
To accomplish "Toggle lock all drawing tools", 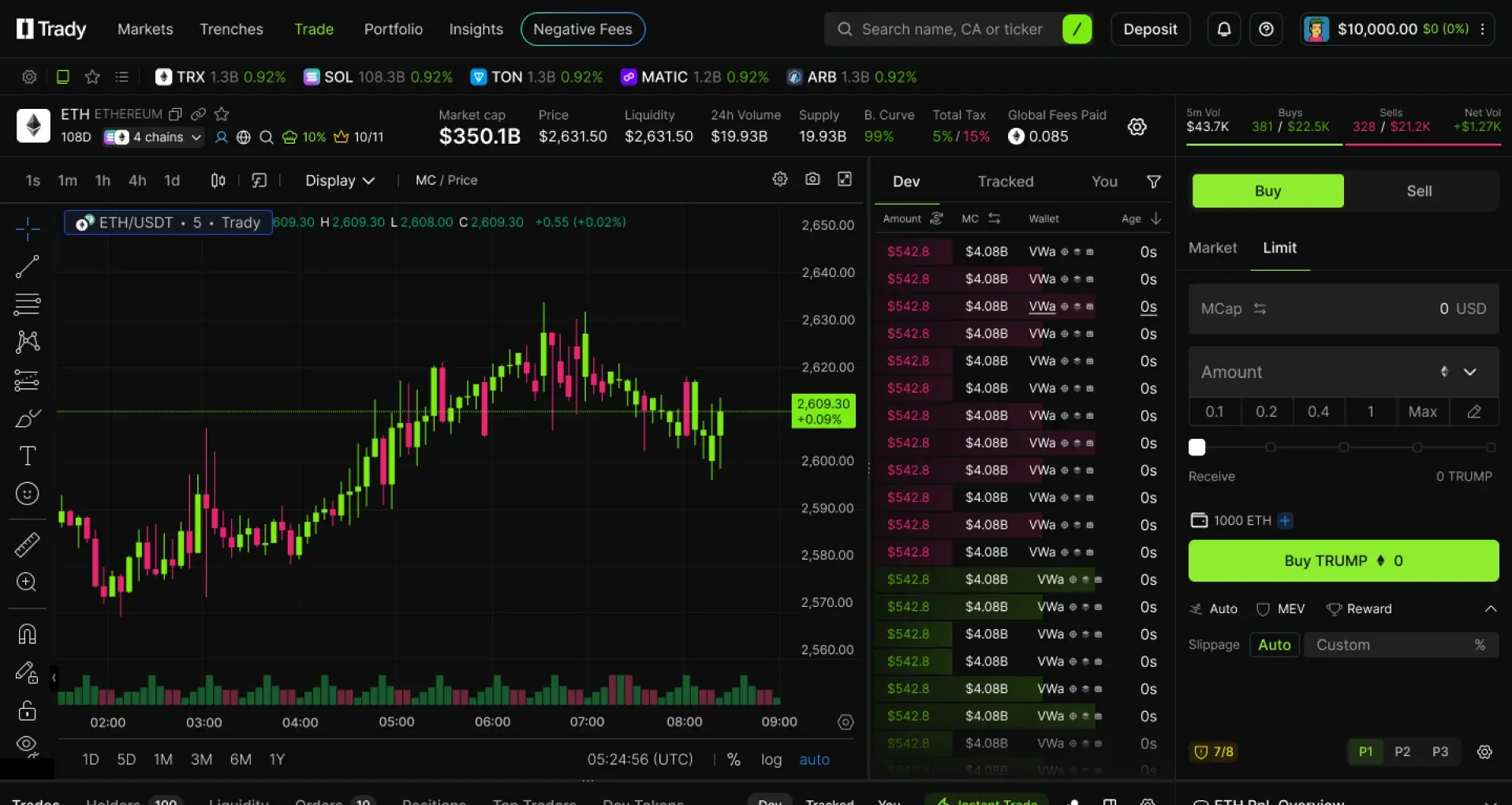I will point(28,710).
